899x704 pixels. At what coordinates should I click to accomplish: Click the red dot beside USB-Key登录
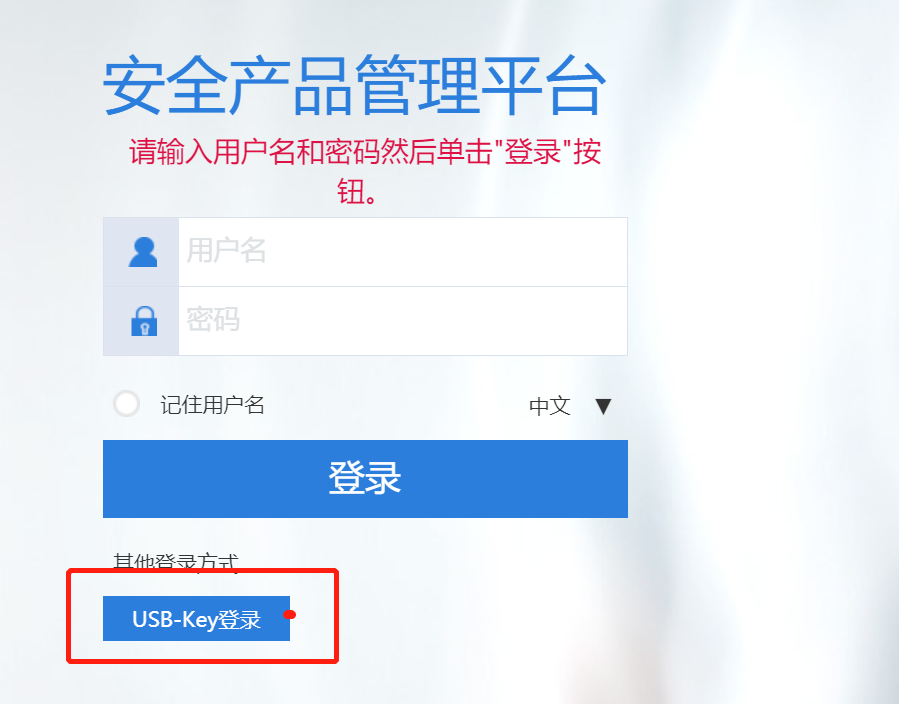pyautogui.click(x=290, y=615)
